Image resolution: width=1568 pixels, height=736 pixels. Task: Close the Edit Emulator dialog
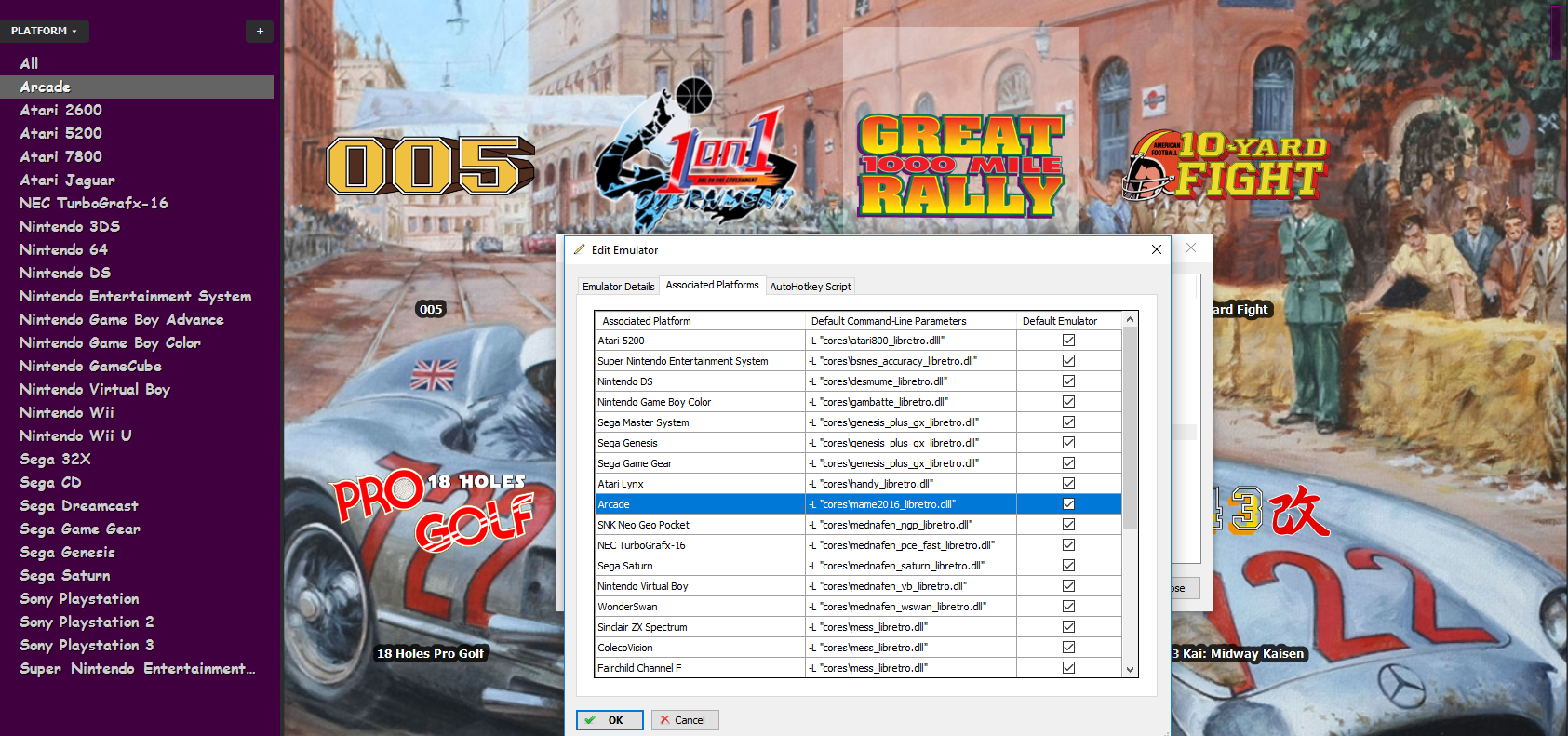point(1156,249)
